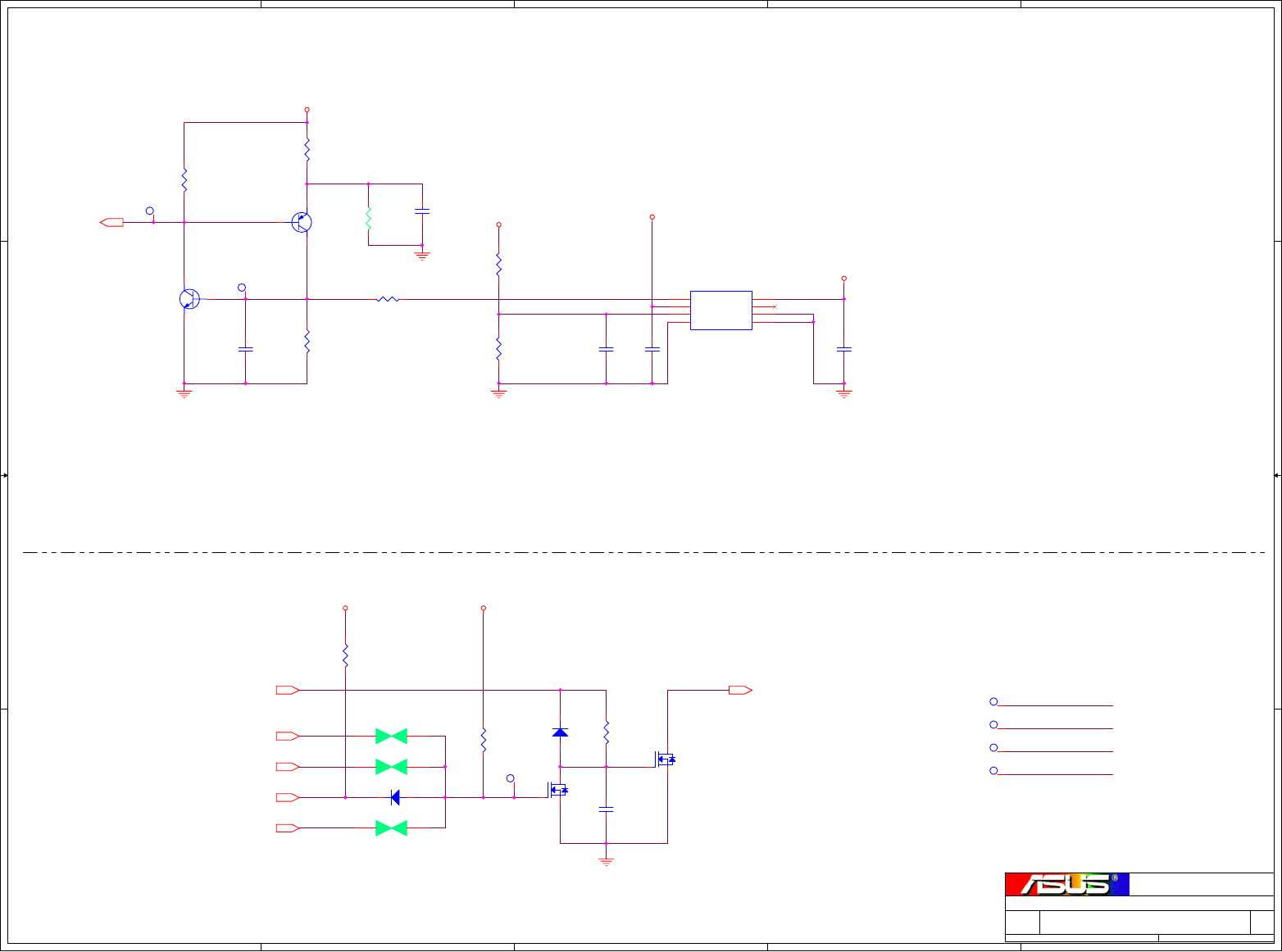Select capacitor in parallel with green resistor
Screen dimensions: 1282x952
422,211
